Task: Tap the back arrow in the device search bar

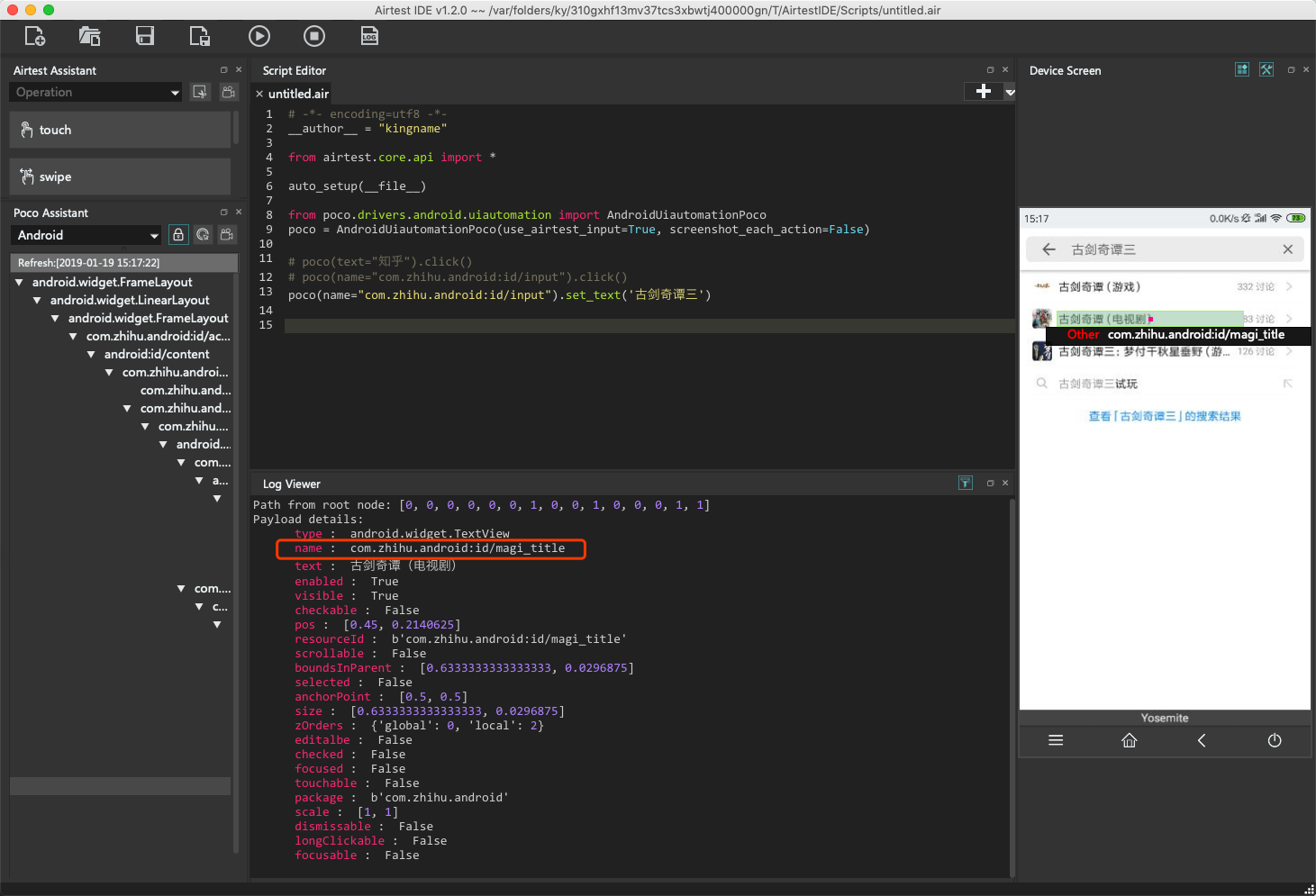Action: pyautogui.click(x=1048, y=249)
